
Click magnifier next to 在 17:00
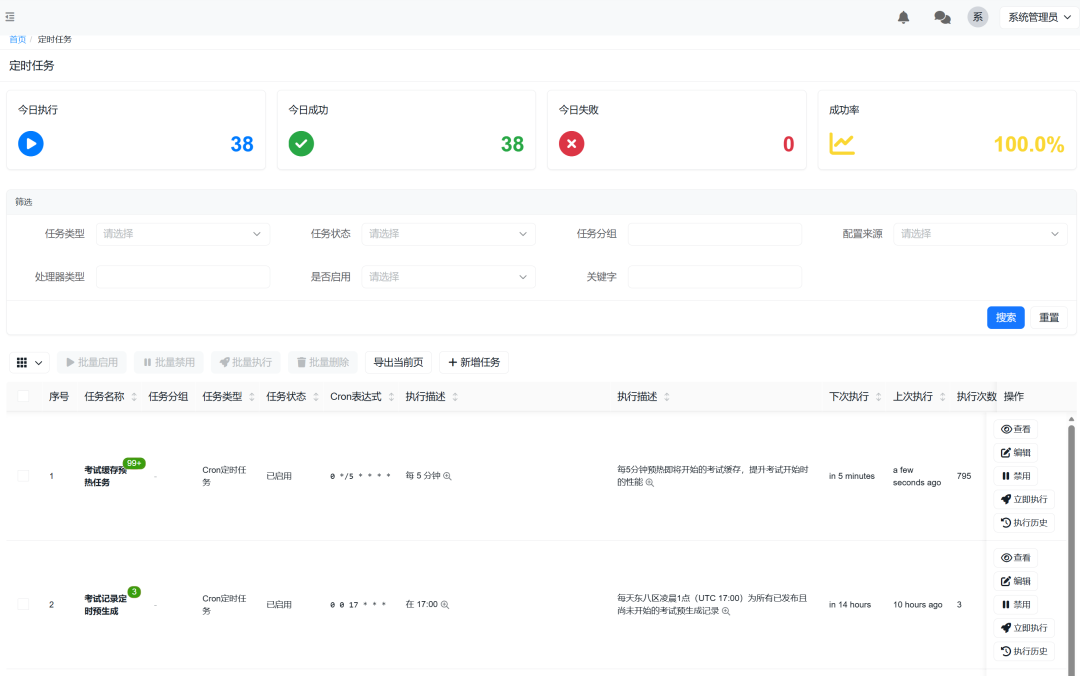pyautogui.click(x=445, y=605)
